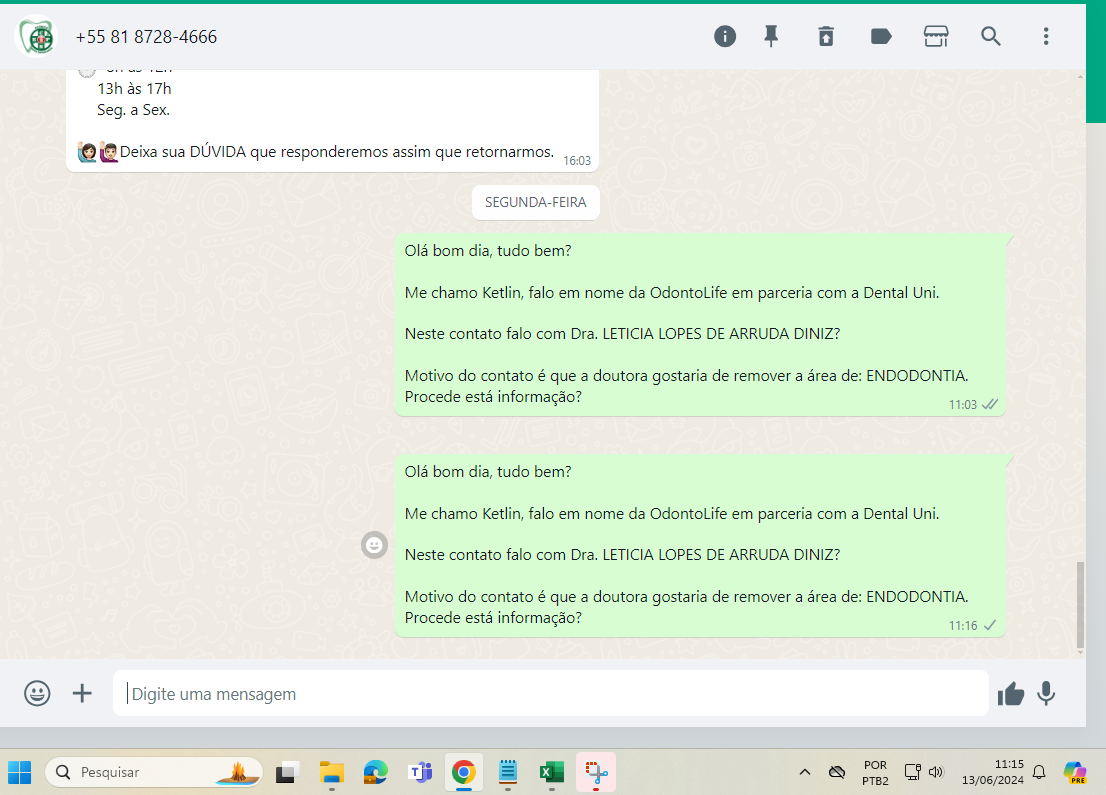Switch to Google Chrome in taskbar

click(x=463, y=772)
